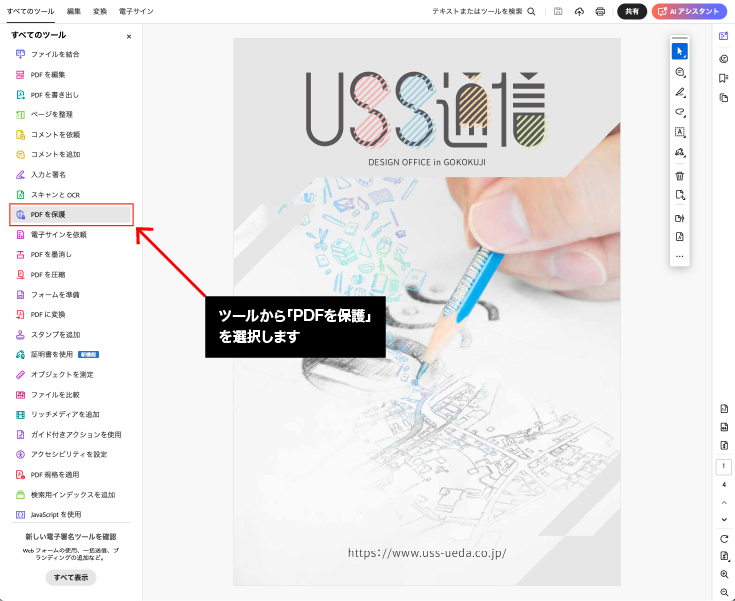Open the 変換 tab
Viewport: 735px width, 601px height.
click(100, 11)
